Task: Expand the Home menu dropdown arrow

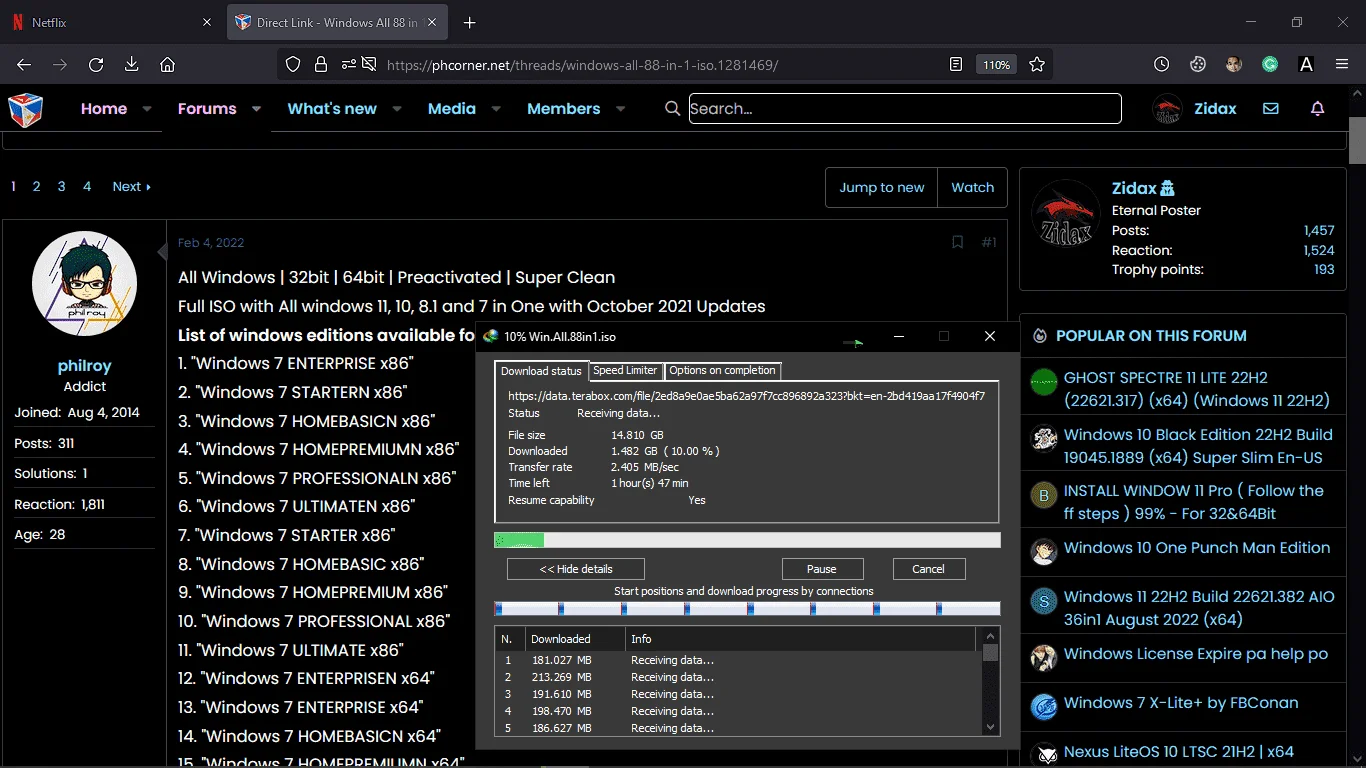Action: click(x=147, y=109)
